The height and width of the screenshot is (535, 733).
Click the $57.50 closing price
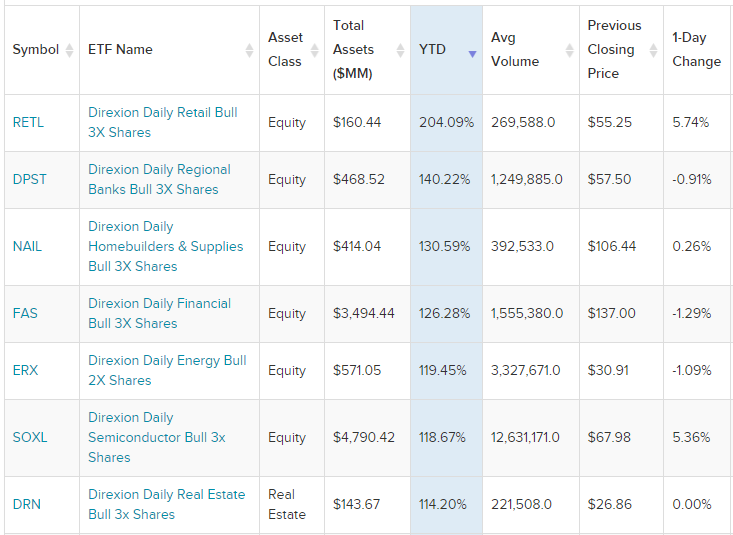(x=609, y=180)
